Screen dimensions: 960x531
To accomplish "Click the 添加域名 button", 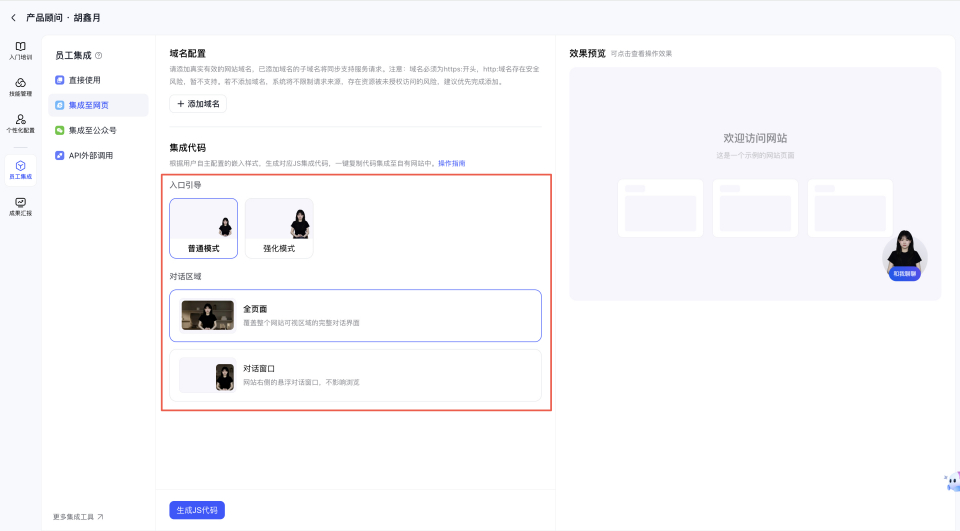I will coord(198,104).
